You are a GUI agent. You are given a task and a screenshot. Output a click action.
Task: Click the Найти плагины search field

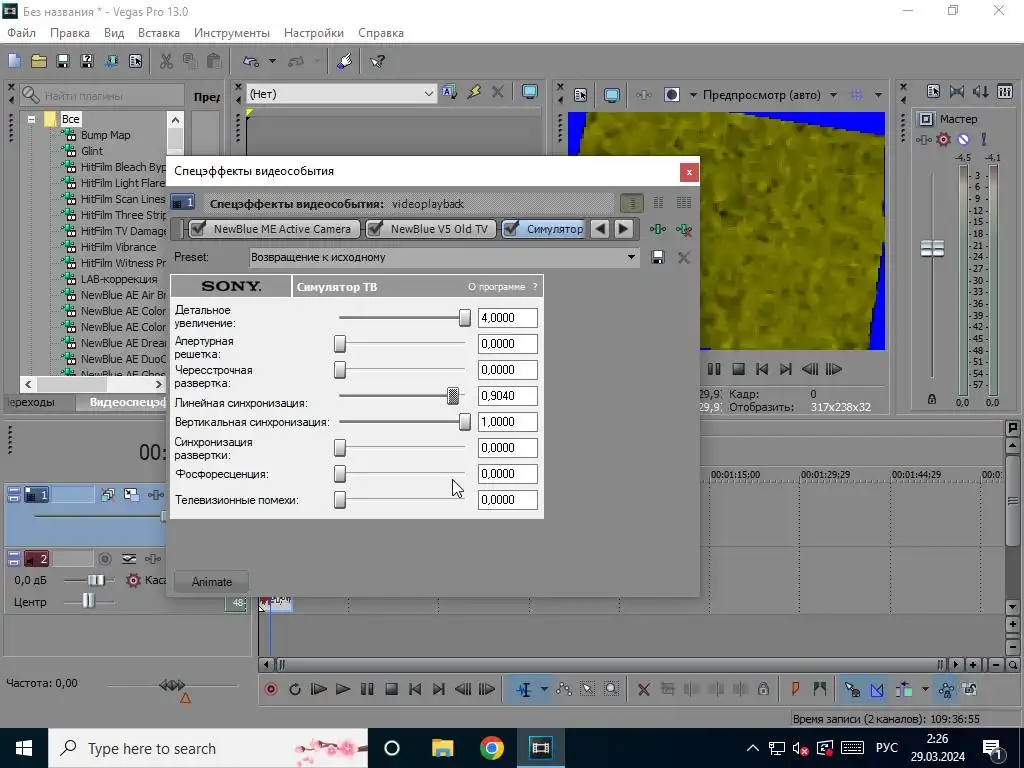click(x=102, y=96)
